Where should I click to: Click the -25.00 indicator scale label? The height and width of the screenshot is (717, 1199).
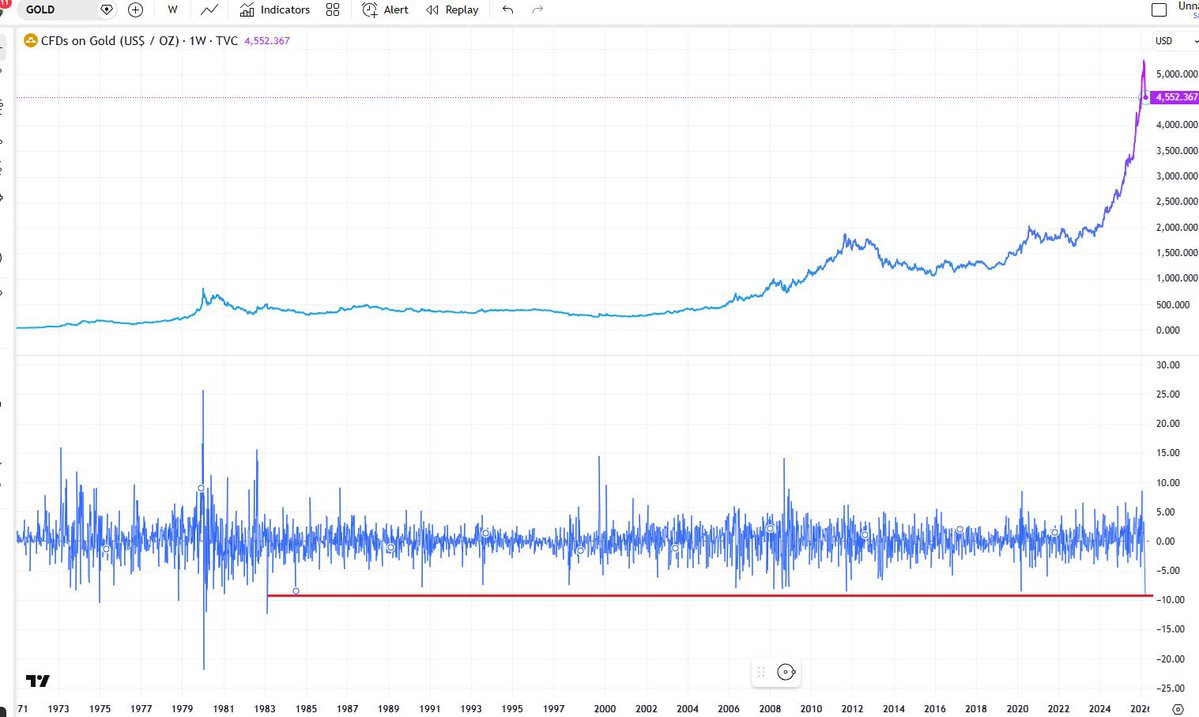pos(1170,688)
